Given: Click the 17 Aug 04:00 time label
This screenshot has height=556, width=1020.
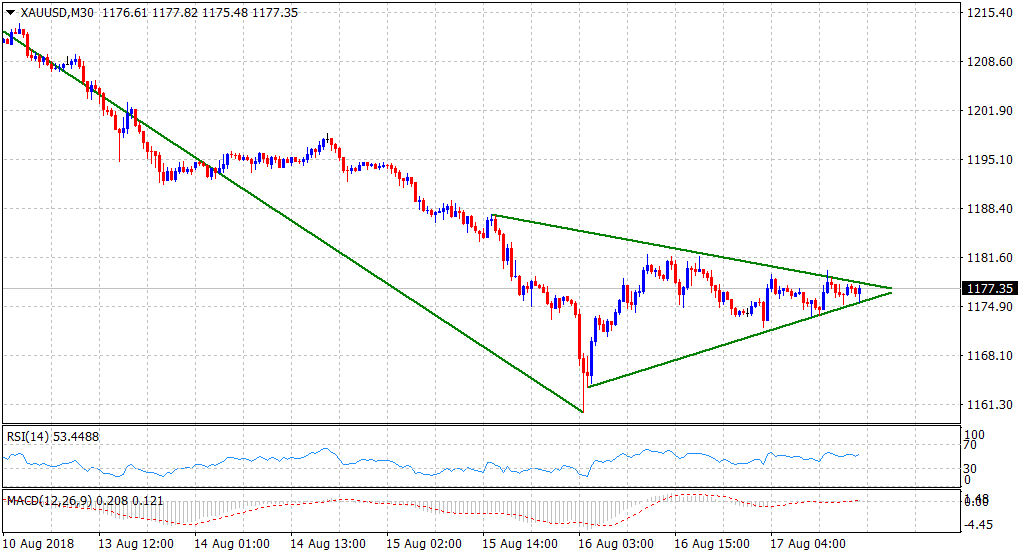Looking at the screenshot, I should (810, 543).
